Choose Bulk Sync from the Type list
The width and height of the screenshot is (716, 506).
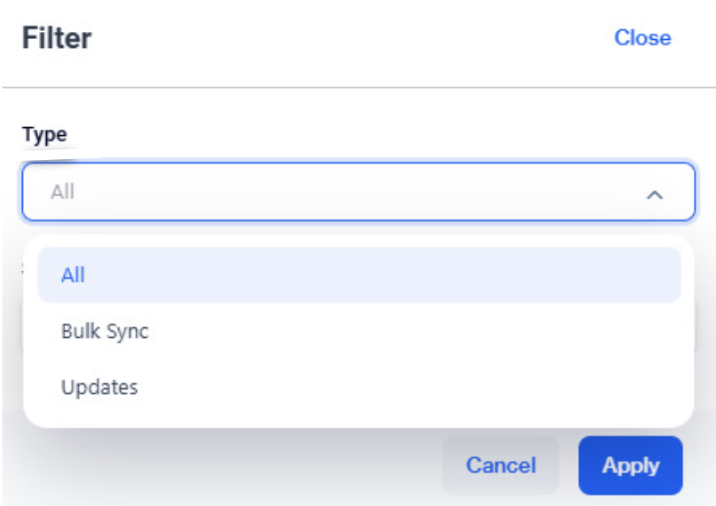[359, 331]
